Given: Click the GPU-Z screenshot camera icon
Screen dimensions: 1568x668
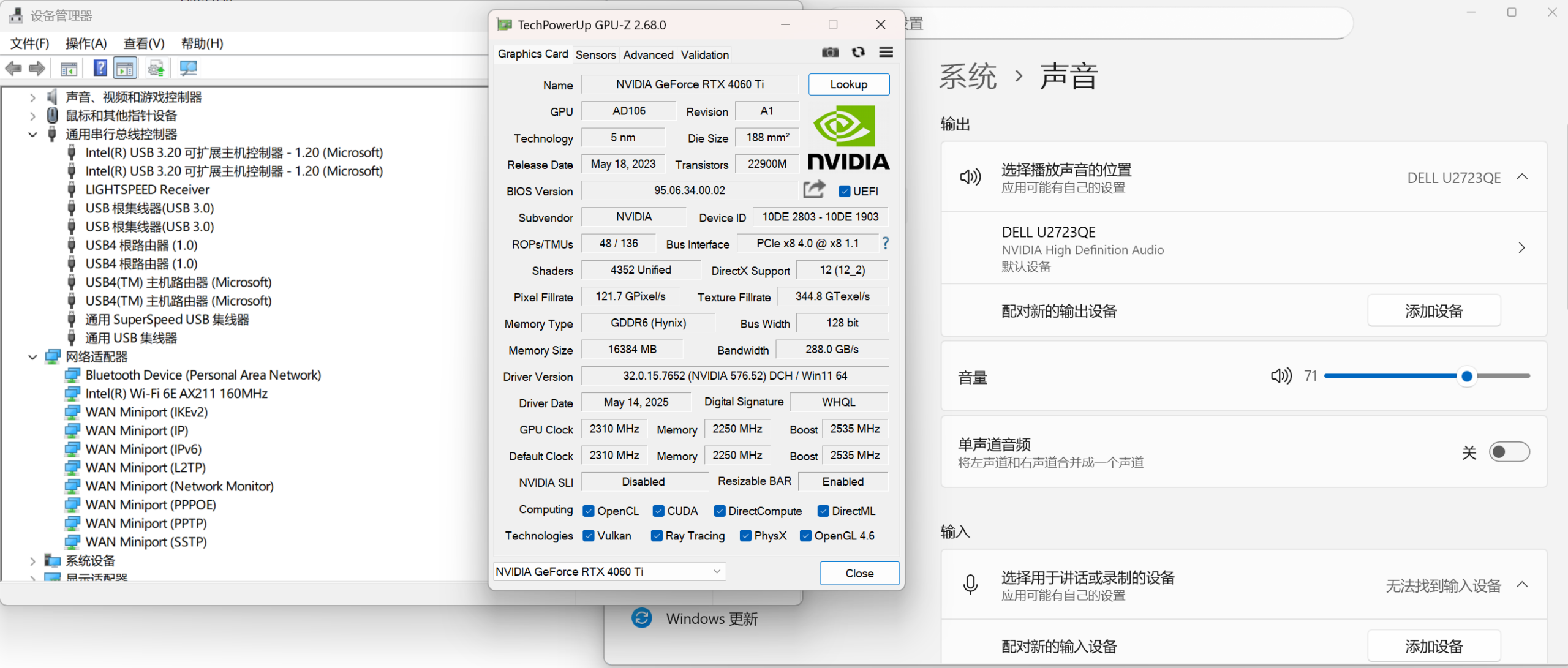Looking at the screenshot, I should (830, 53).
